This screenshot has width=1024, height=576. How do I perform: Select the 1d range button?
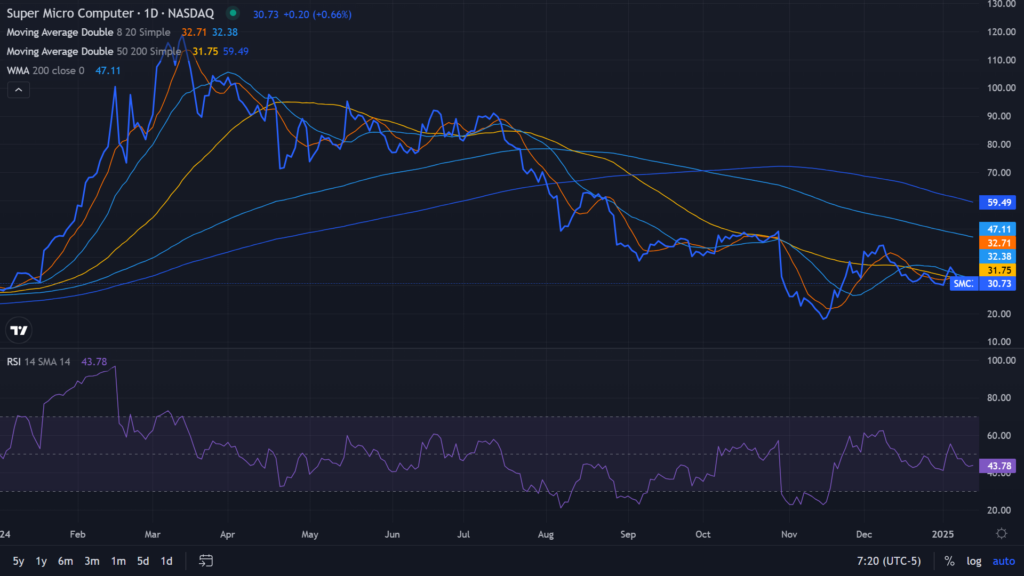point(166,561)
